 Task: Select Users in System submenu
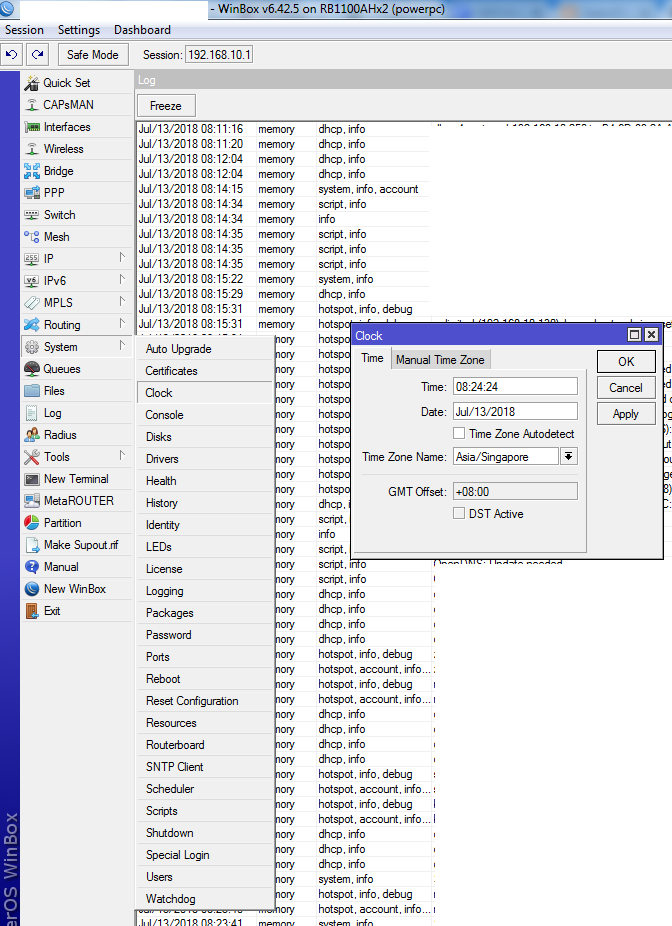(x=204, y=877)
